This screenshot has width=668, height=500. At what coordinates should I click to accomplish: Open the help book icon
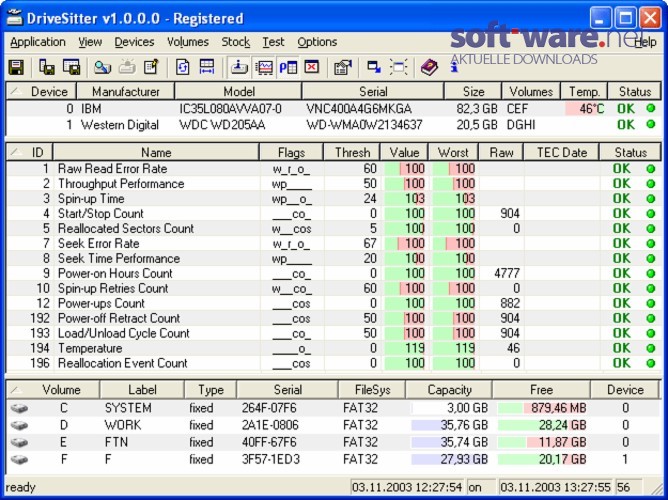pos(429,67)
